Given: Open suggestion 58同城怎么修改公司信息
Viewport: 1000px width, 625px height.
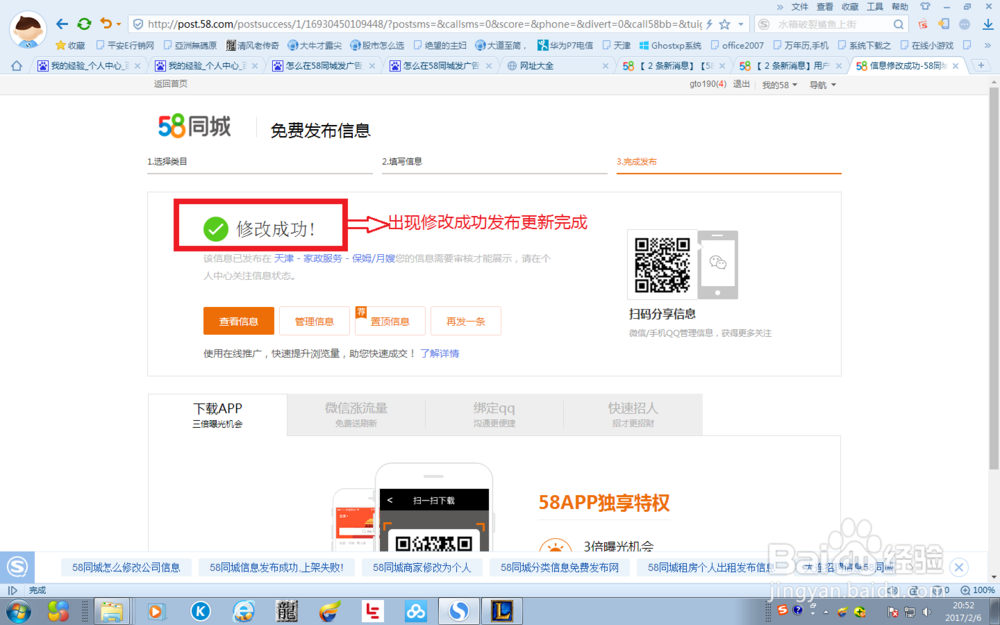Looking at the screenshot, I should 126,567.
